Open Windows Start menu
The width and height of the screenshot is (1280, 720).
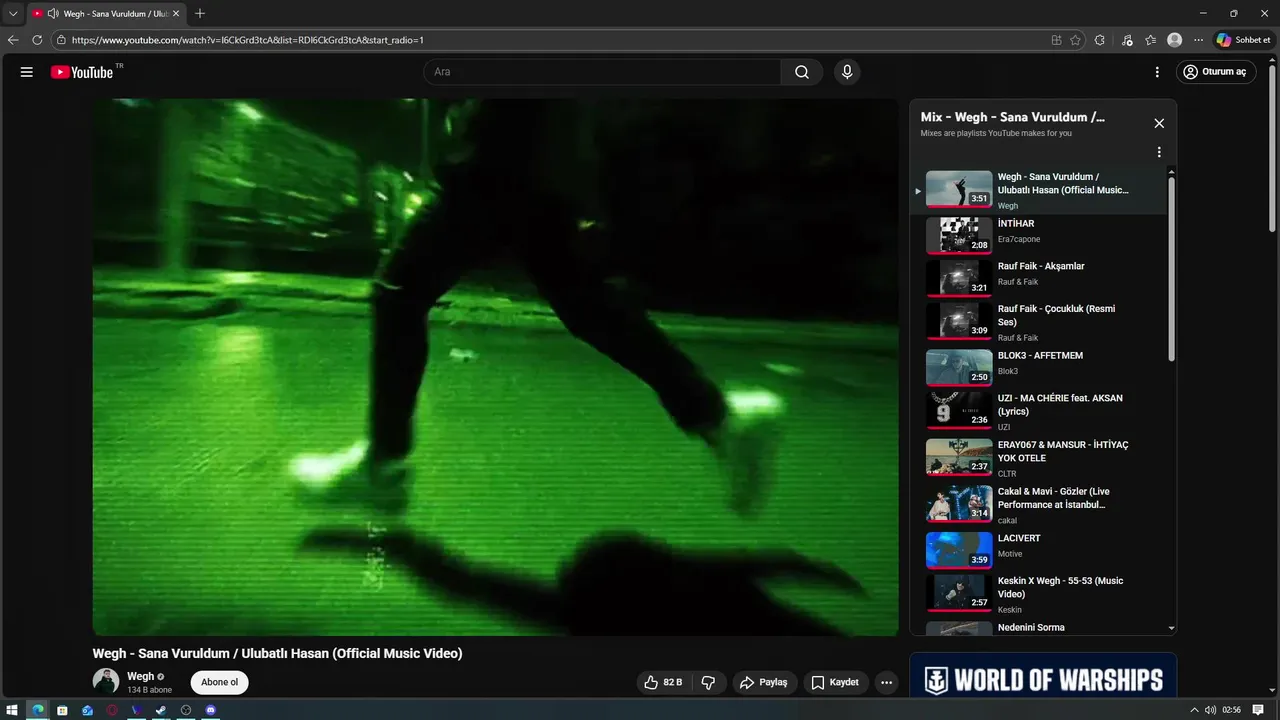click(x=12, y=710)
